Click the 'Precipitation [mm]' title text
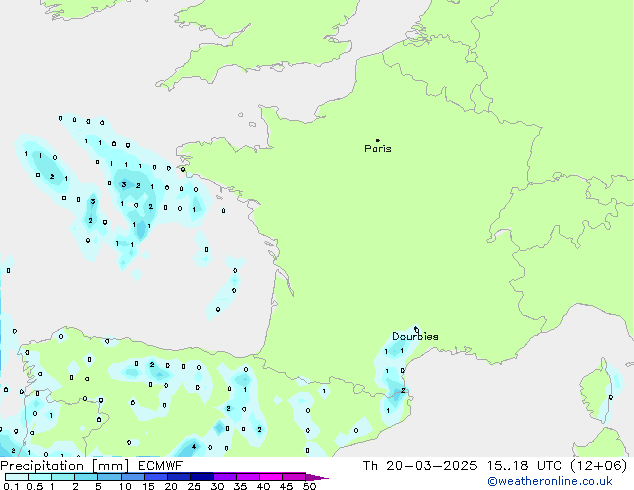The width and height of the screenshot is (634, 490). tap(65, 466)
